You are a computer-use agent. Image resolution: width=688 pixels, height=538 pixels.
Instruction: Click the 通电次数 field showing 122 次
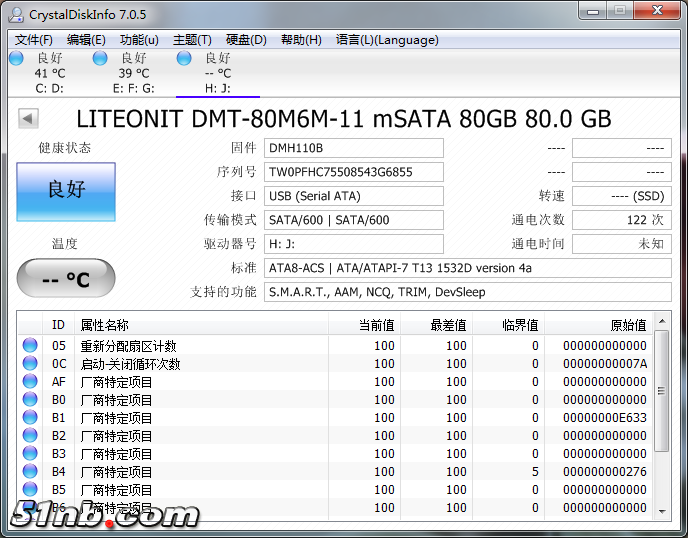(622, 220)
